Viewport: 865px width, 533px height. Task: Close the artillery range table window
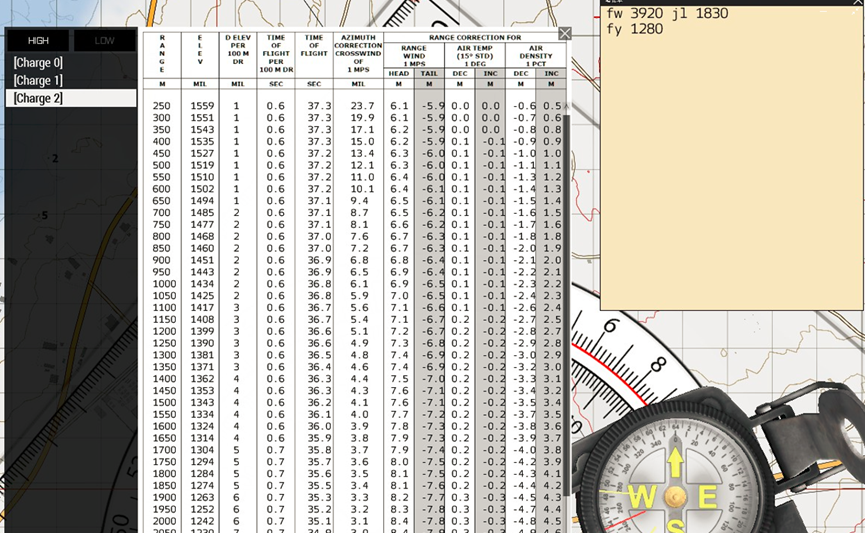point(565,34)
